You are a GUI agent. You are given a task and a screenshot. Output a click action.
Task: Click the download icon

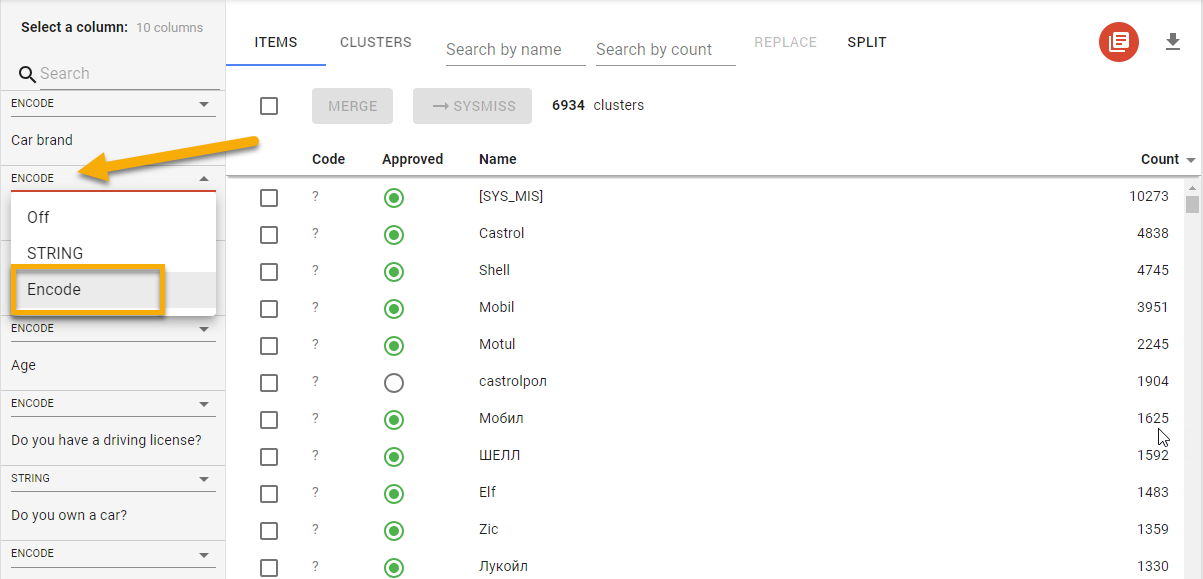coord(1173,42)
